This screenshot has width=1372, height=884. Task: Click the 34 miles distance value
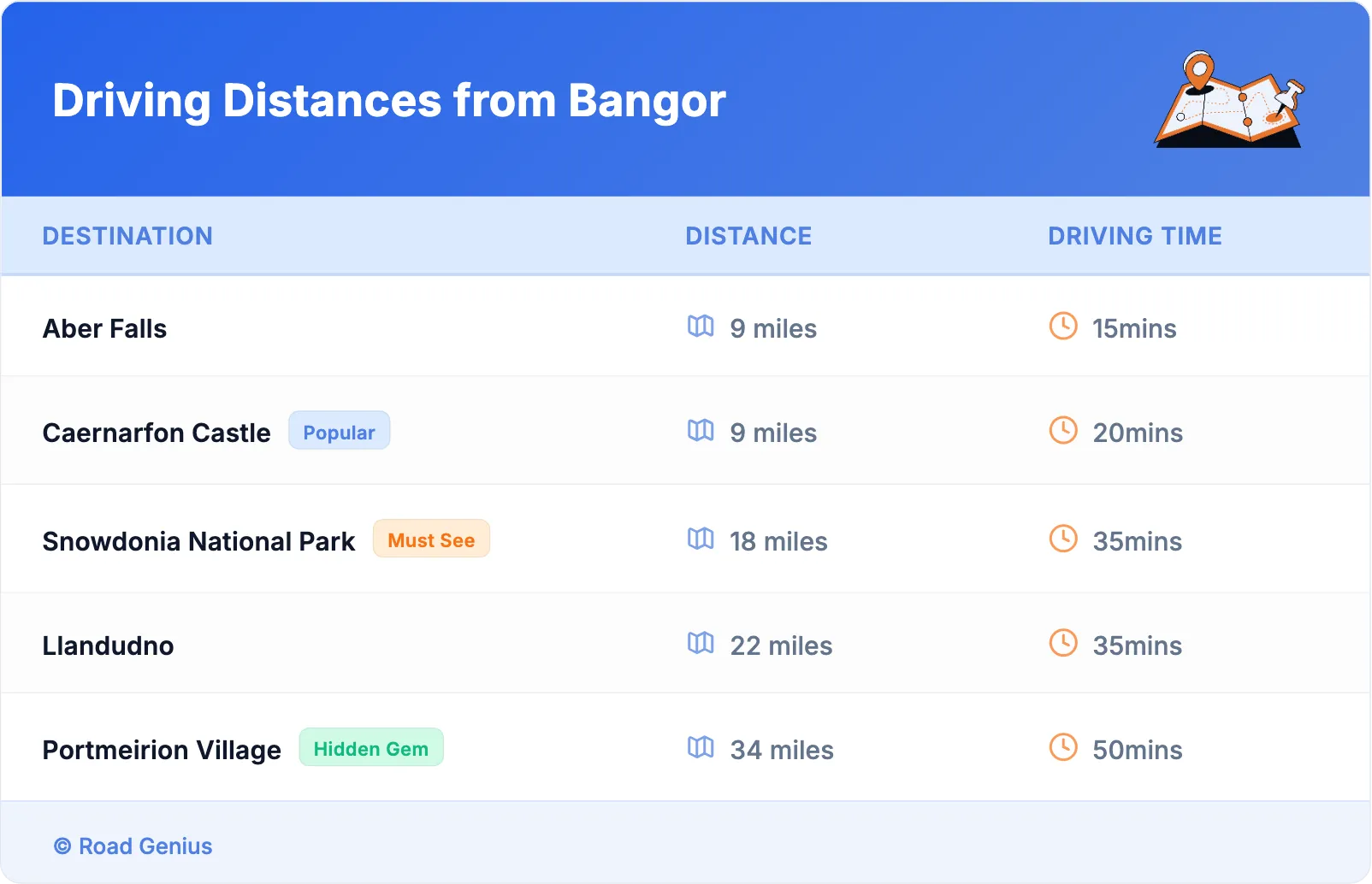point(782,751)
